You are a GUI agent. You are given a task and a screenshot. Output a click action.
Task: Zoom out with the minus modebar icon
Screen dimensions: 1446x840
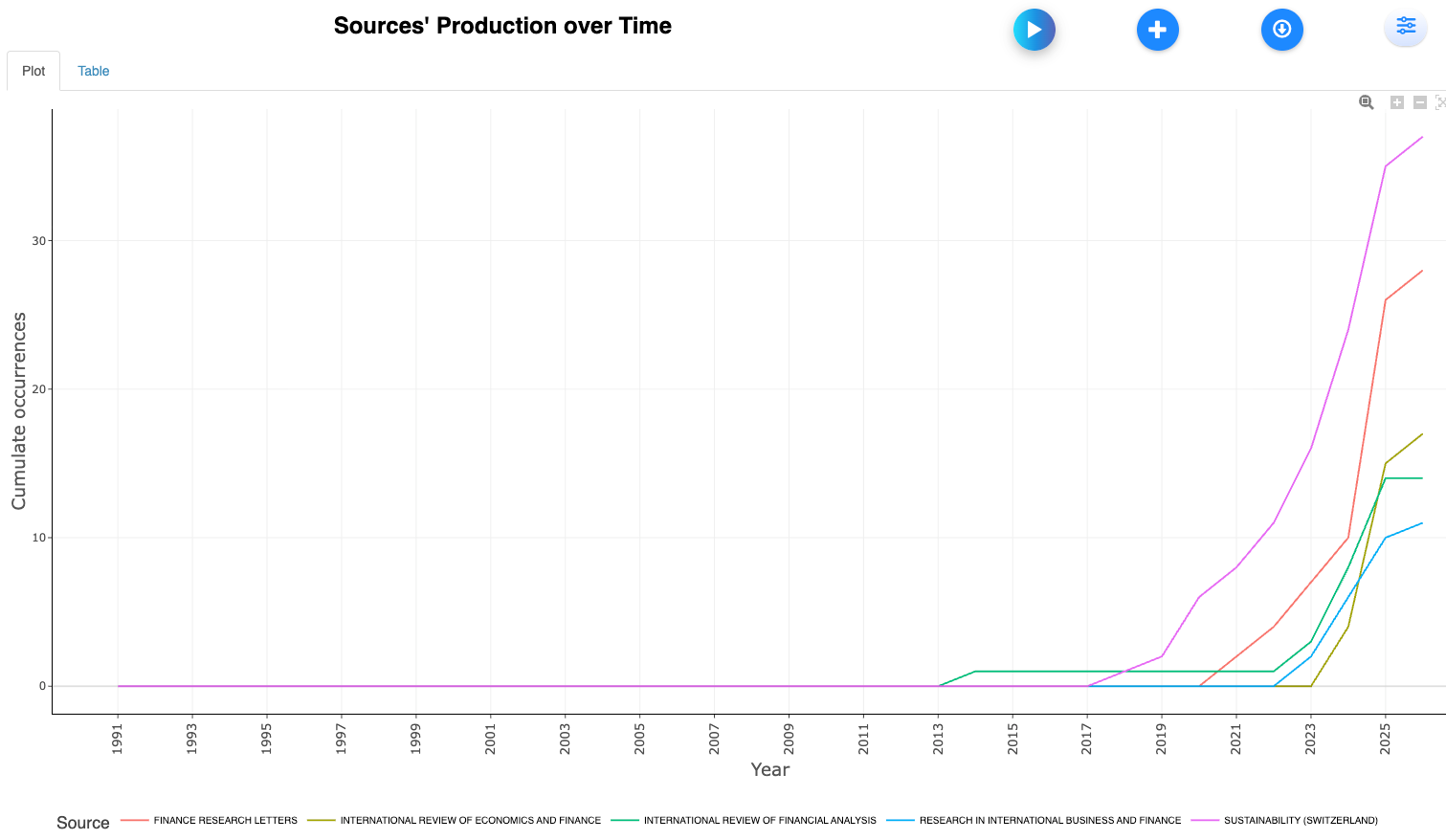1420,102
